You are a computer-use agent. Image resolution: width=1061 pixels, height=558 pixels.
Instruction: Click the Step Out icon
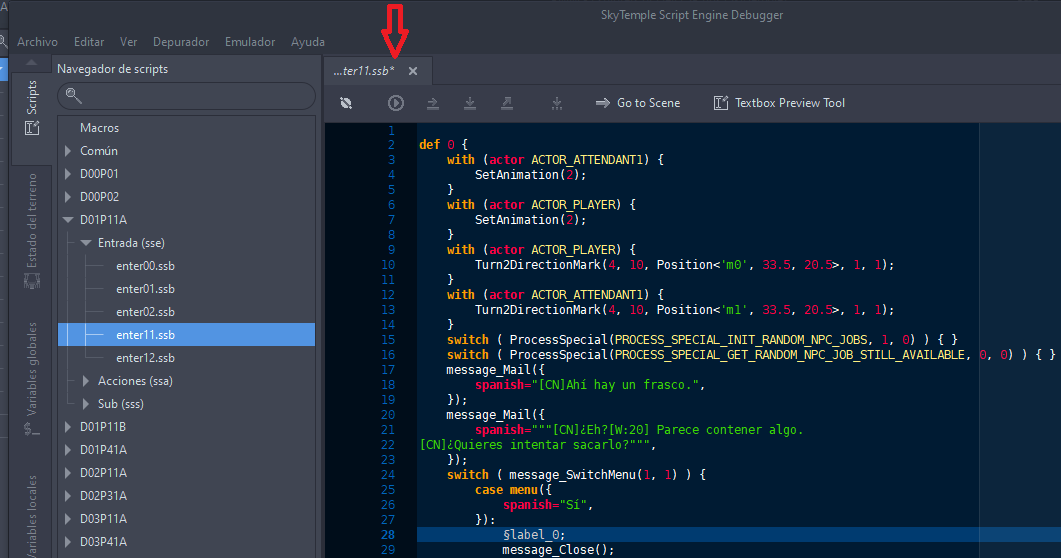point(507,103)
